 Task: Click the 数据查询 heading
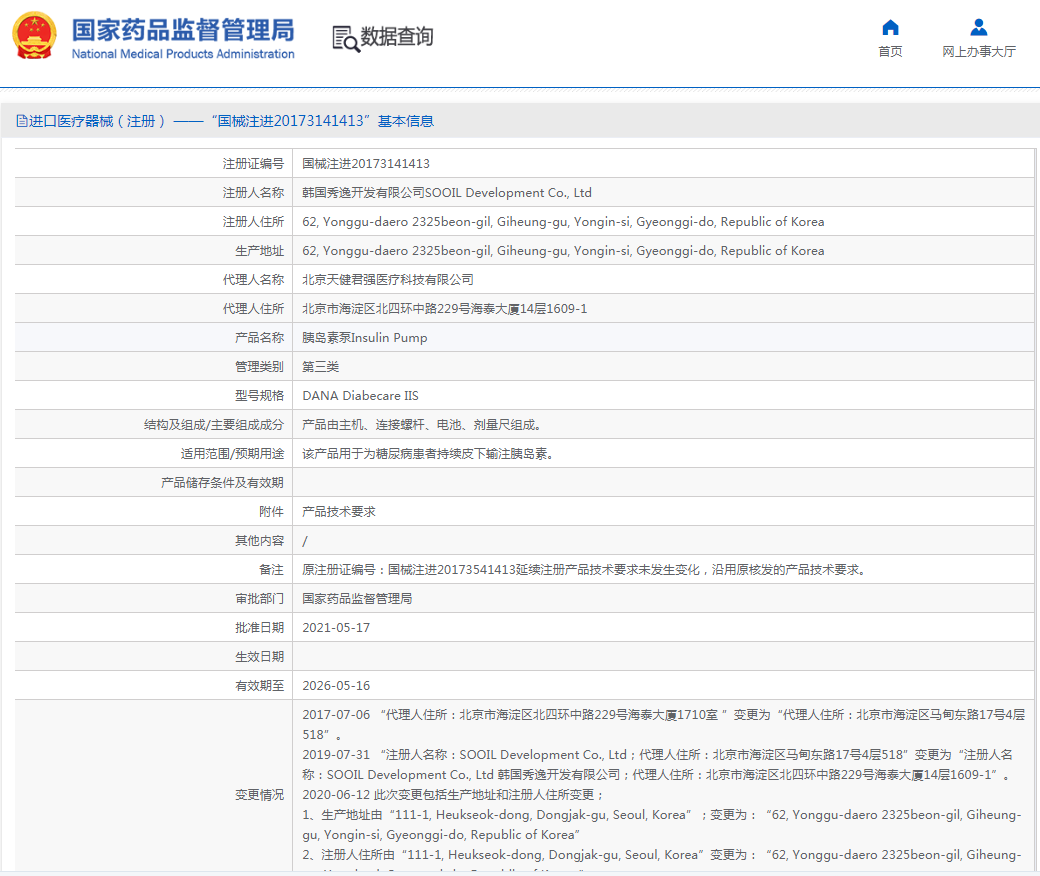[x=397, y=36]
